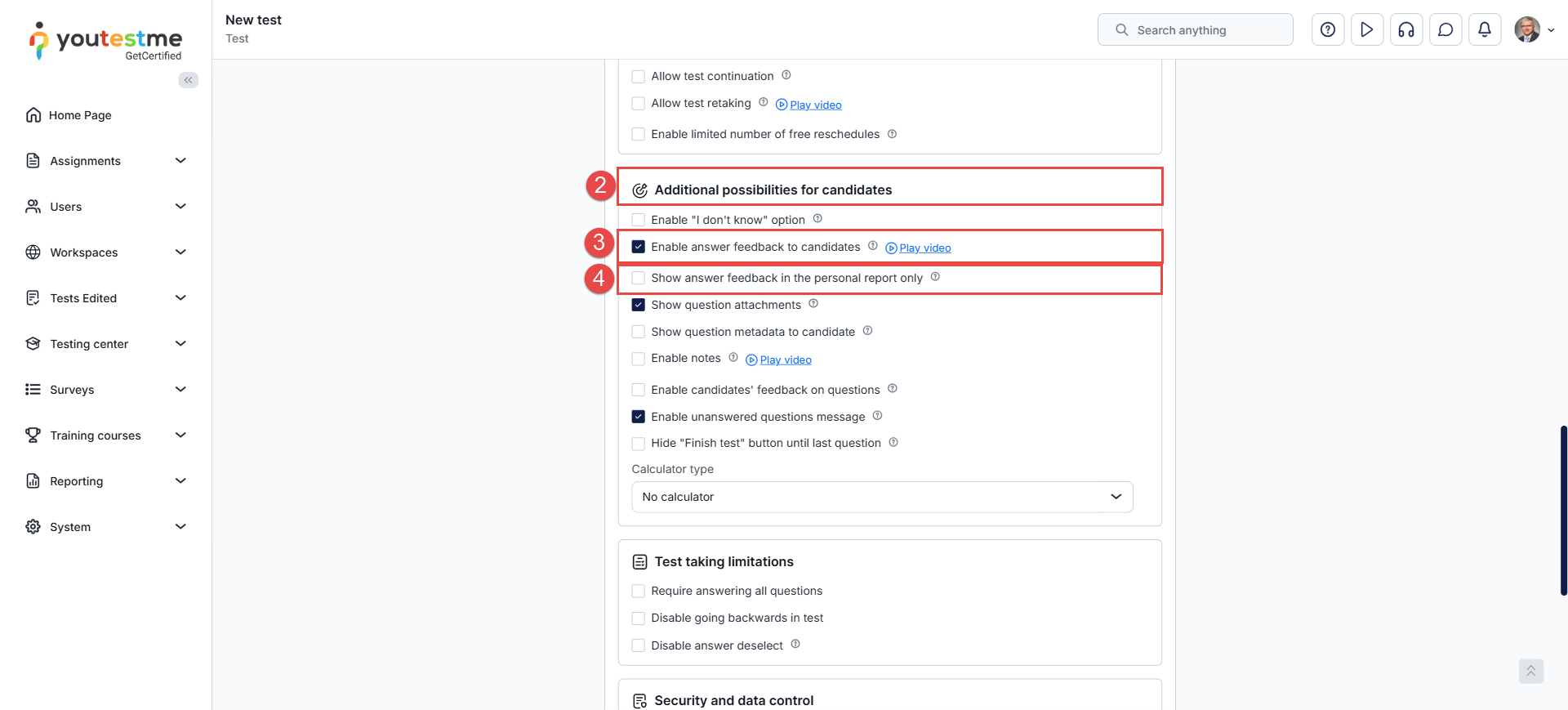Click the Search anything input field
This screenshot has width=1568, height=710.
click(x=1196, y=30)
